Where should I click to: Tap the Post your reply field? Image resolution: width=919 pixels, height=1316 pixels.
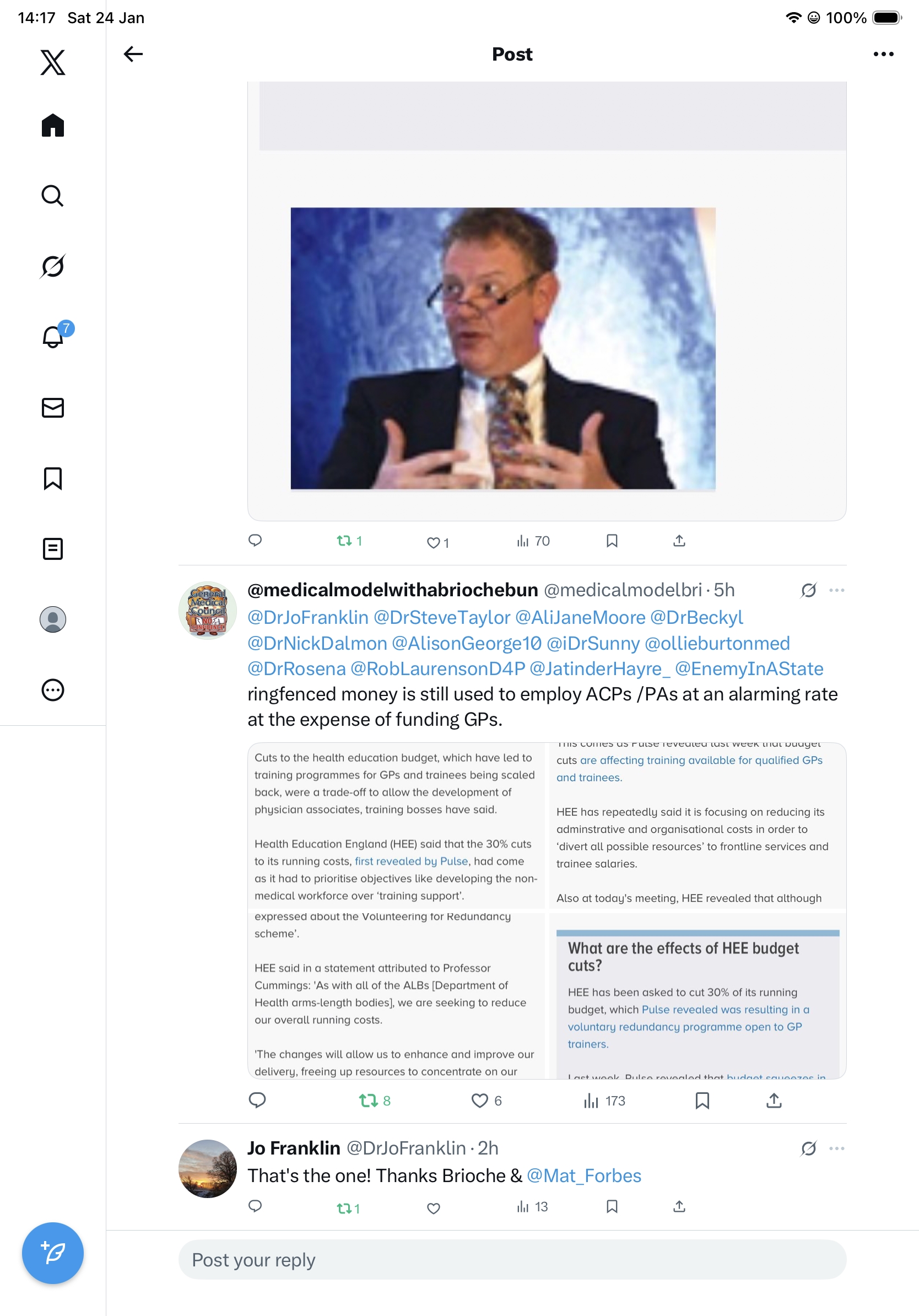point(512,1260)
